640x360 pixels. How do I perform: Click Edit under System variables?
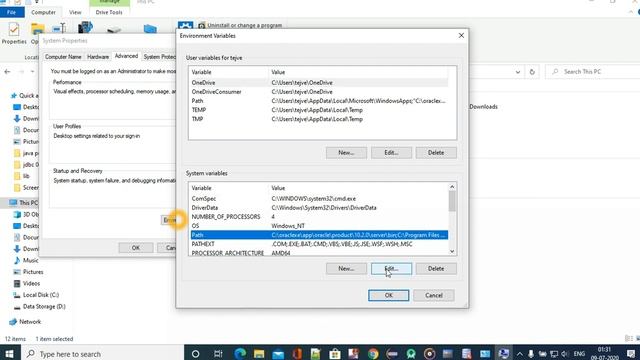coord(391,269)
